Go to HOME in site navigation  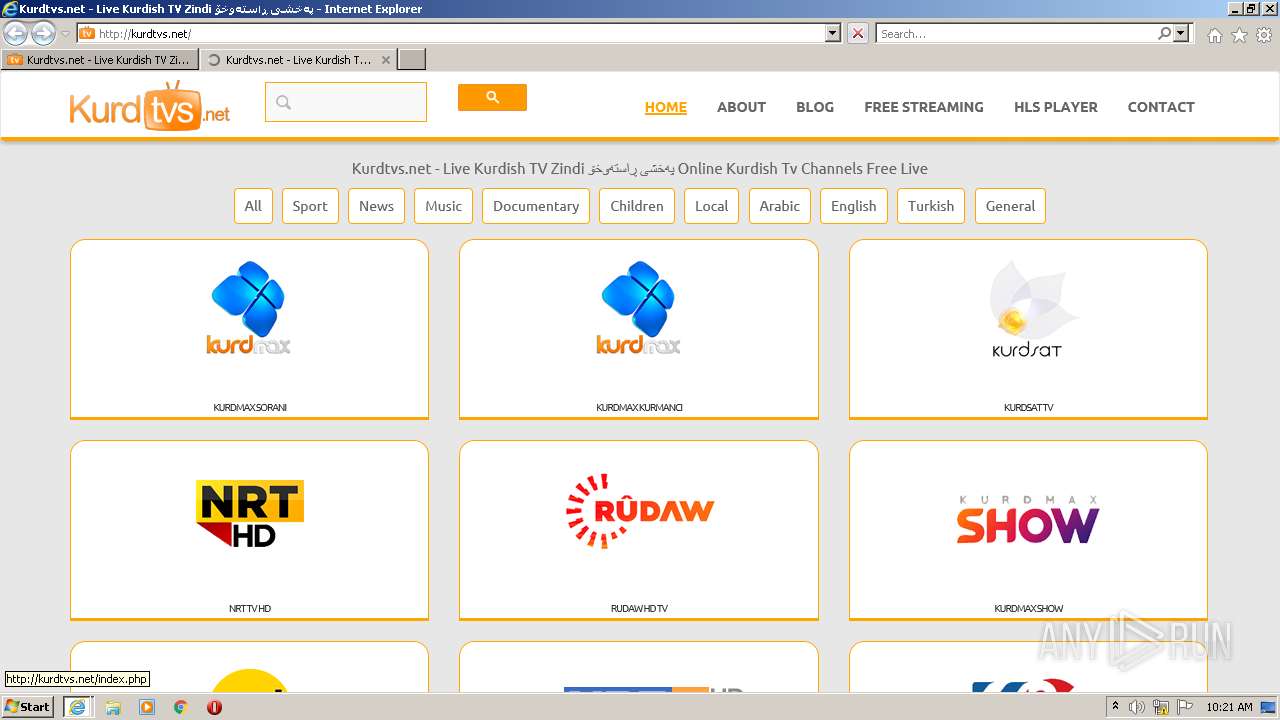(666, 107)
